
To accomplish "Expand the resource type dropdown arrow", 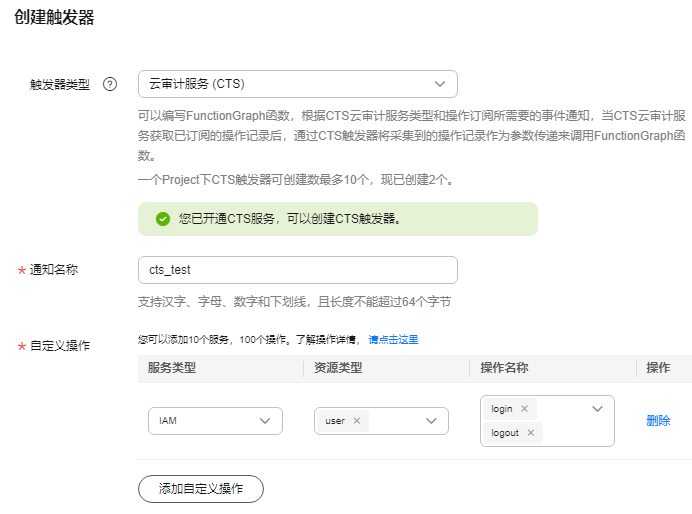I will point(431,421).
